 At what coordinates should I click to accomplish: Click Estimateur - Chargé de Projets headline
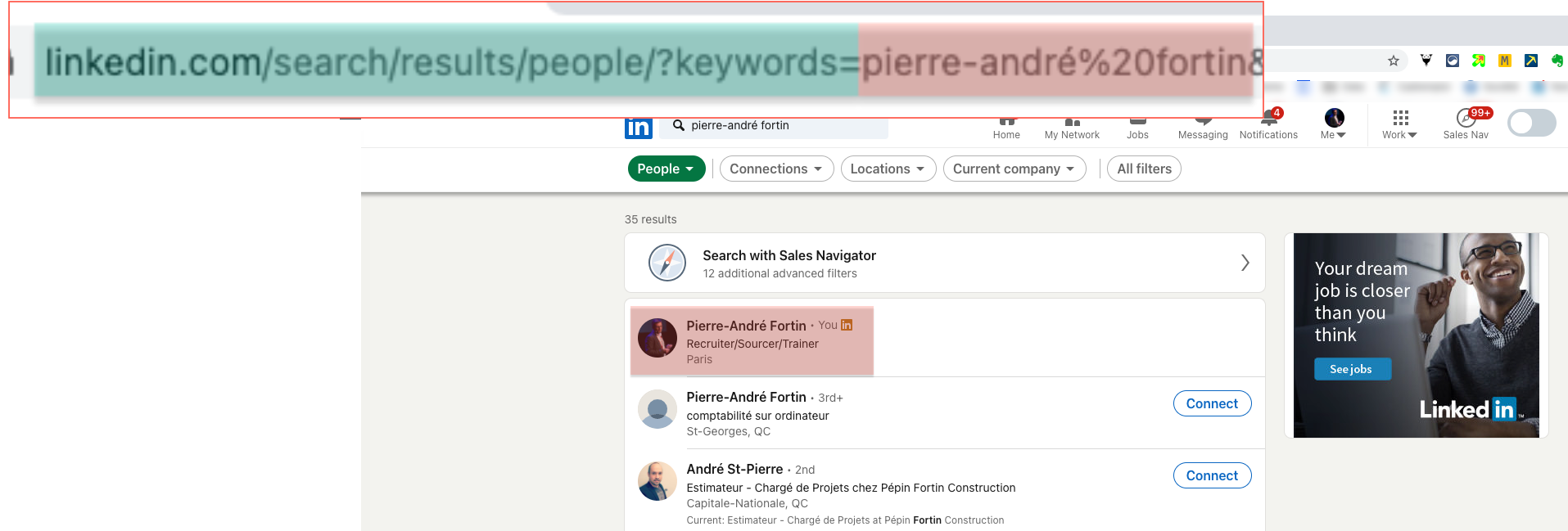tap(851, 488)
